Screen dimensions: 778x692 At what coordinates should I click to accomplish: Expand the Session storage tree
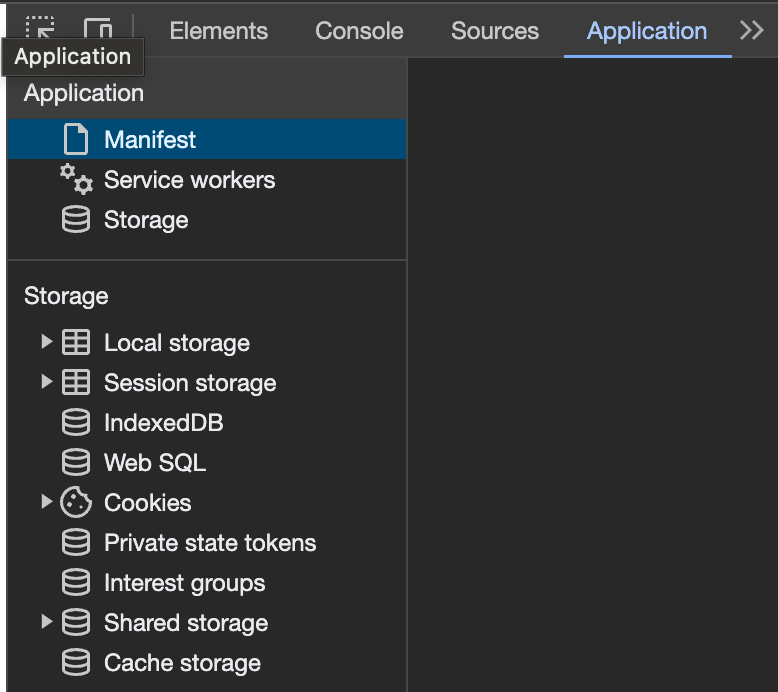click(x=46, y=383)
